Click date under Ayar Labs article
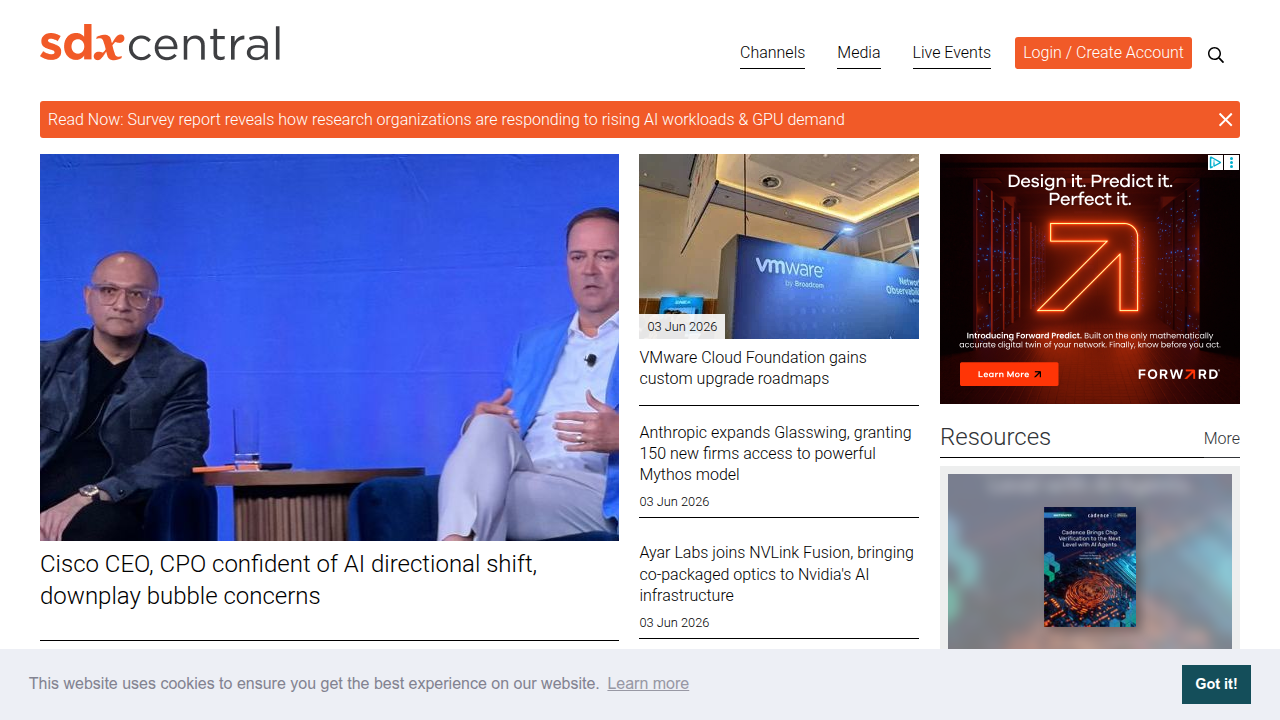 (x=675, y=623)
